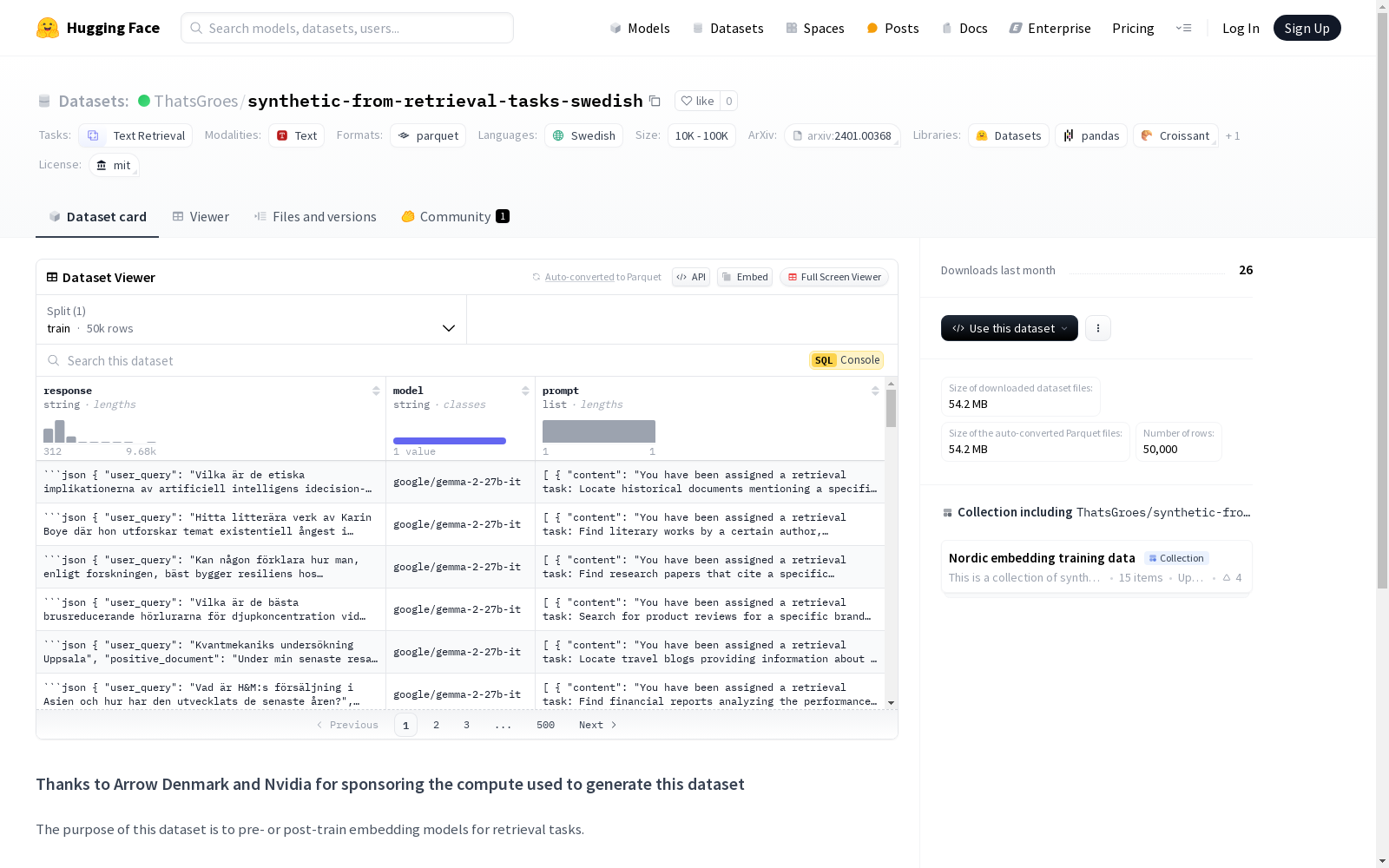Expand the more navigation menu icon
The image size is (1389, 868).
[1184, 28]
